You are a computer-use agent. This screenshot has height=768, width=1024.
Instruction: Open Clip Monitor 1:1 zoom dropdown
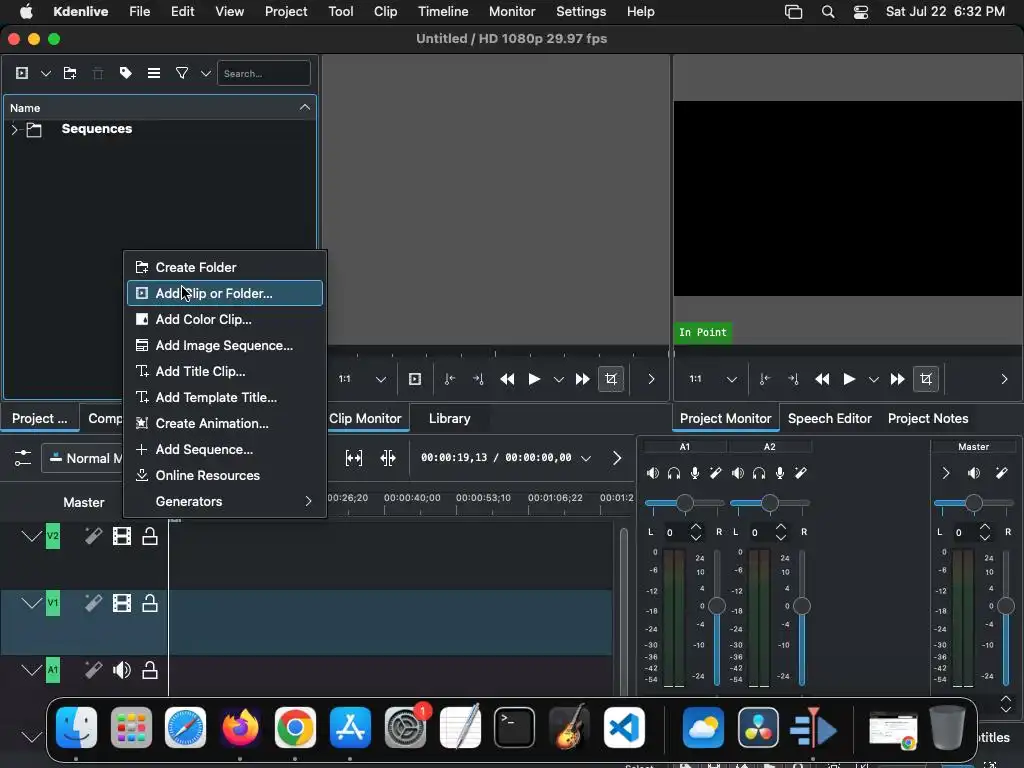pos(381,379)
